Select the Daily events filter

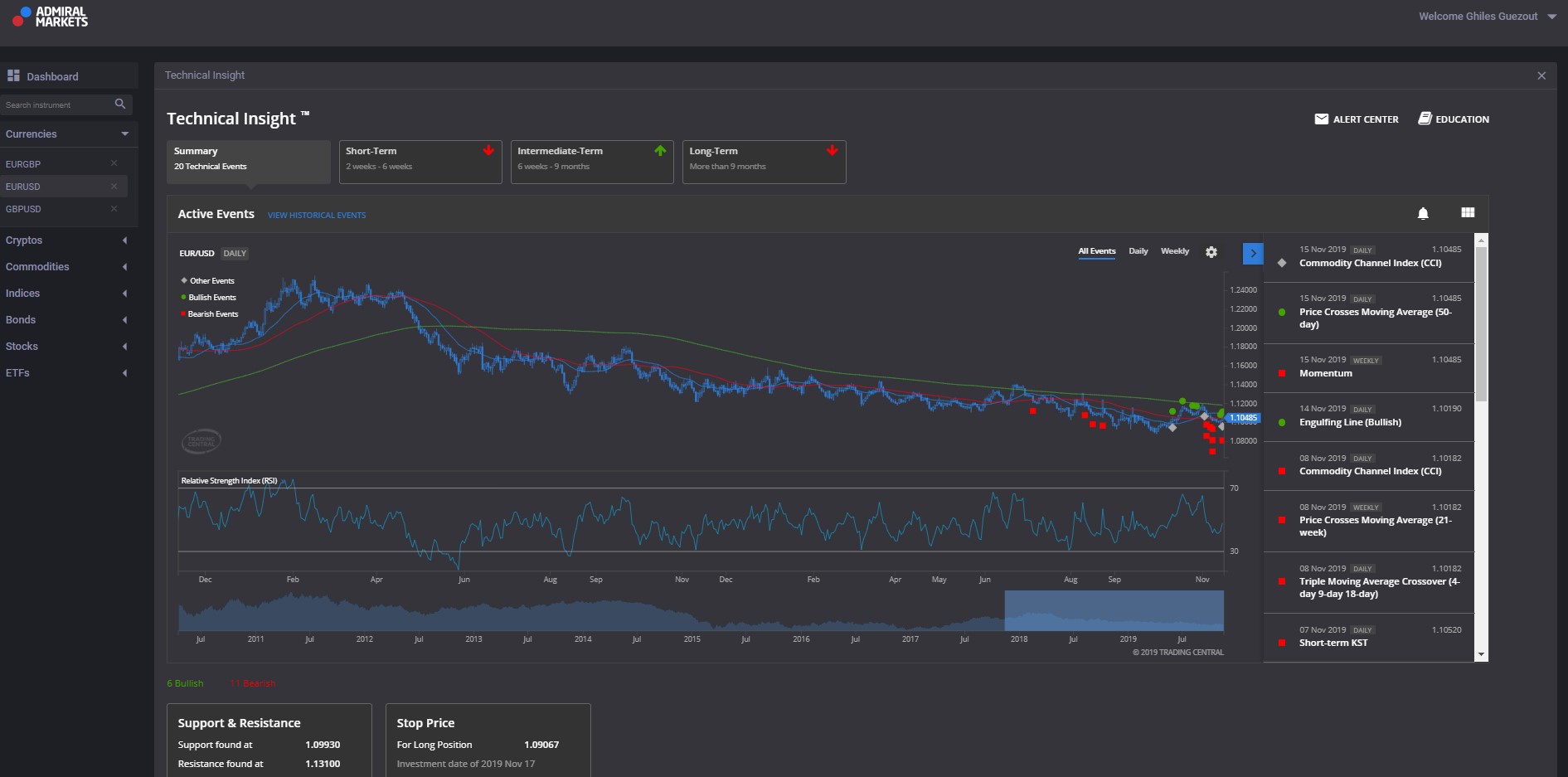tap(1138, 250)
